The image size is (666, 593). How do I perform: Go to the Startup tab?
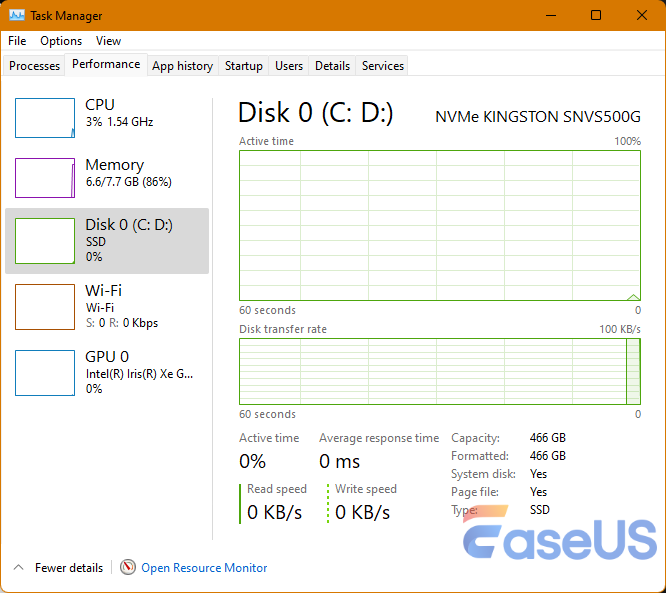click(244, 66)
